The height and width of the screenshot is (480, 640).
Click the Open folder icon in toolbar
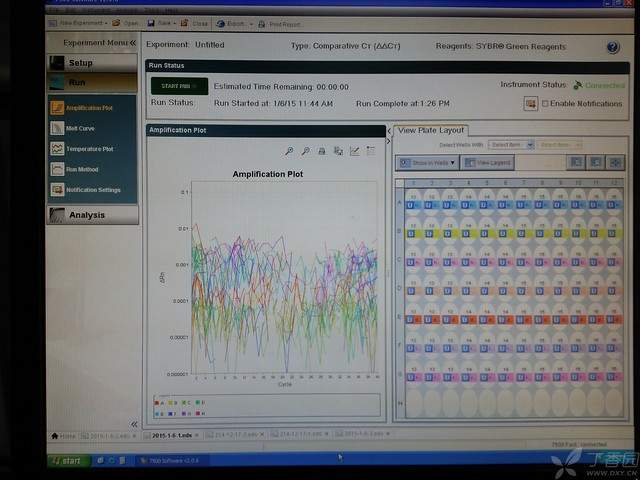tap(116, 23)
